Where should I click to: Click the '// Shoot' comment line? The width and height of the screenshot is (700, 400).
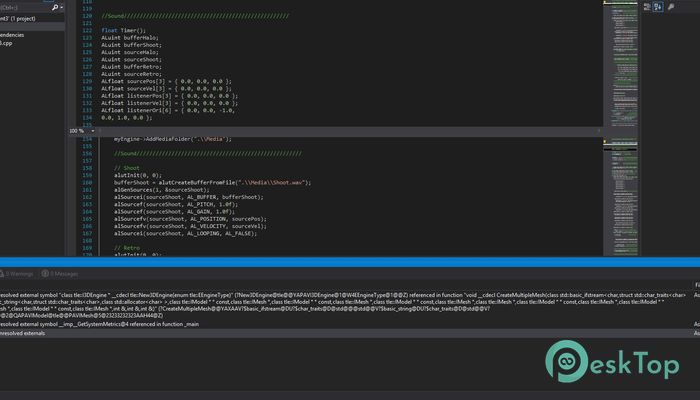point(127,168)
